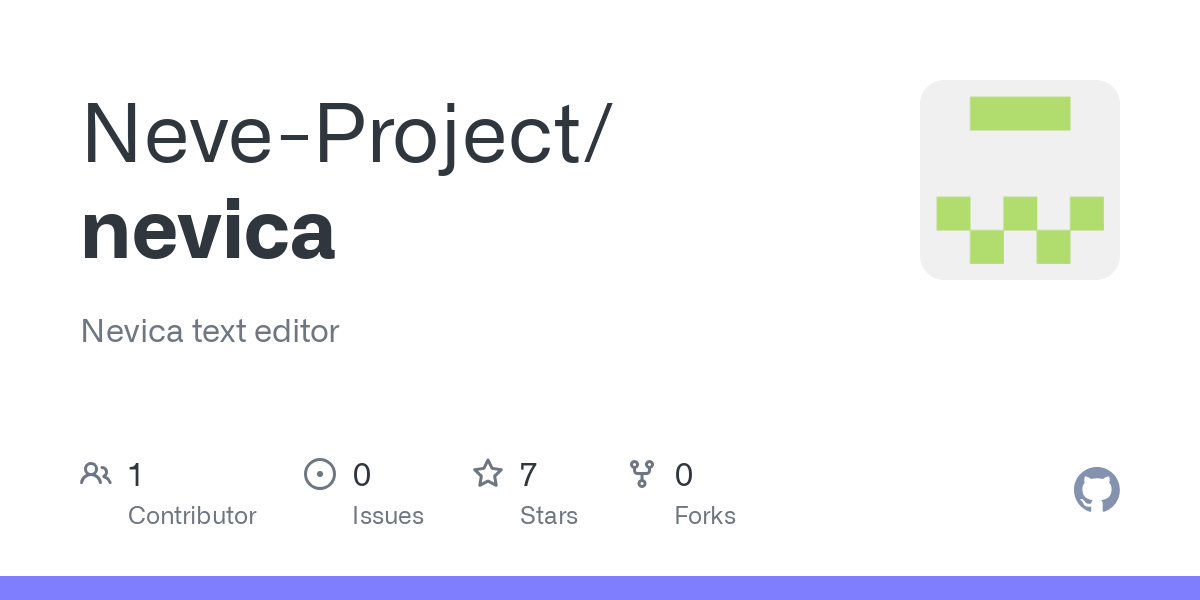1200x600 pixels.
Task: Click the 0 count above Forks
Action: coord(684,475)
